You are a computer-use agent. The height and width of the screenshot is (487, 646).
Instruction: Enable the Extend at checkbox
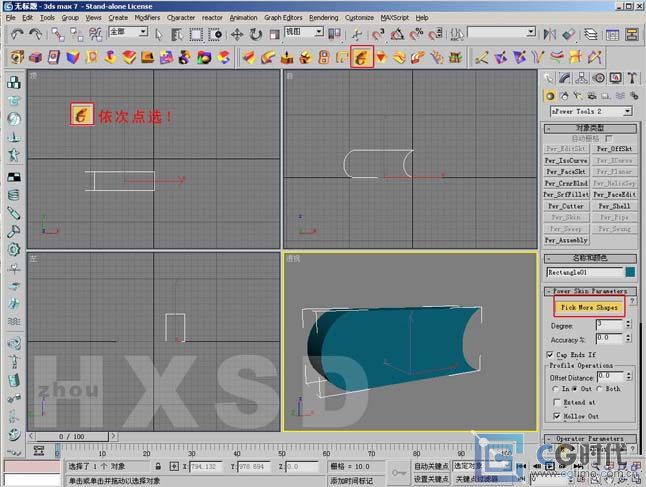point(557,402)
